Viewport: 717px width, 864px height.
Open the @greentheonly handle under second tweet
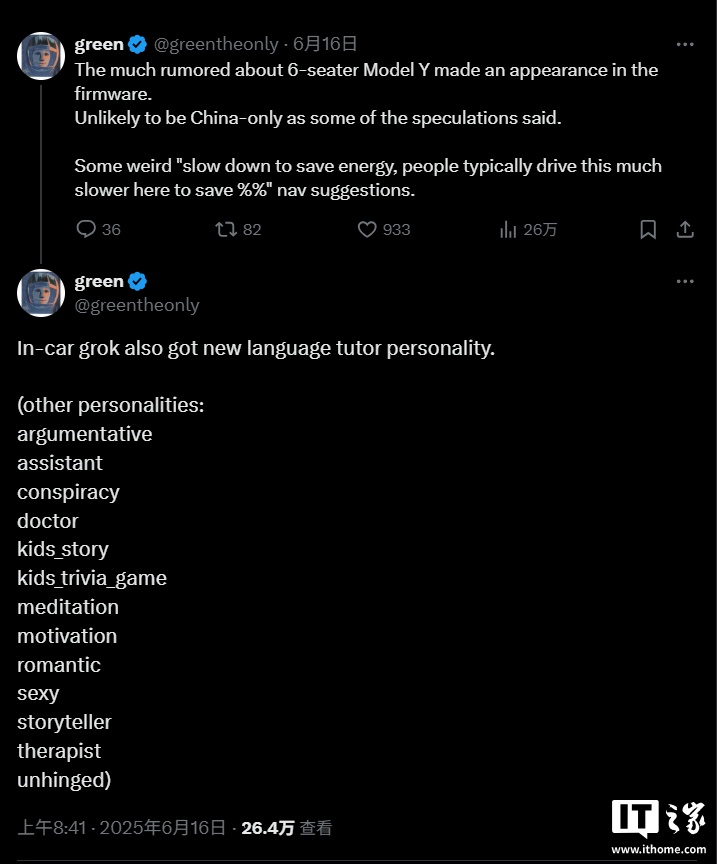137,305
